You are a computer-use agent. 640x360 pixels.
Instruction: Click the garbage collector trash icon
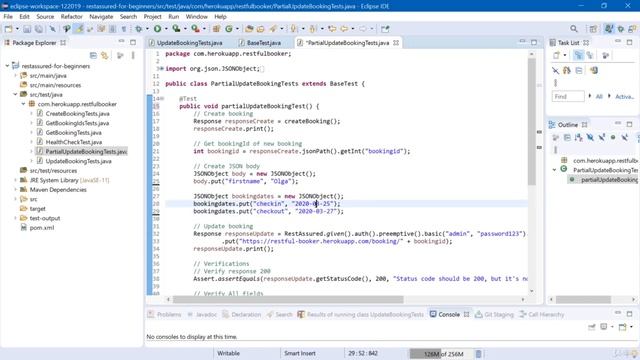tap(478, 353)
